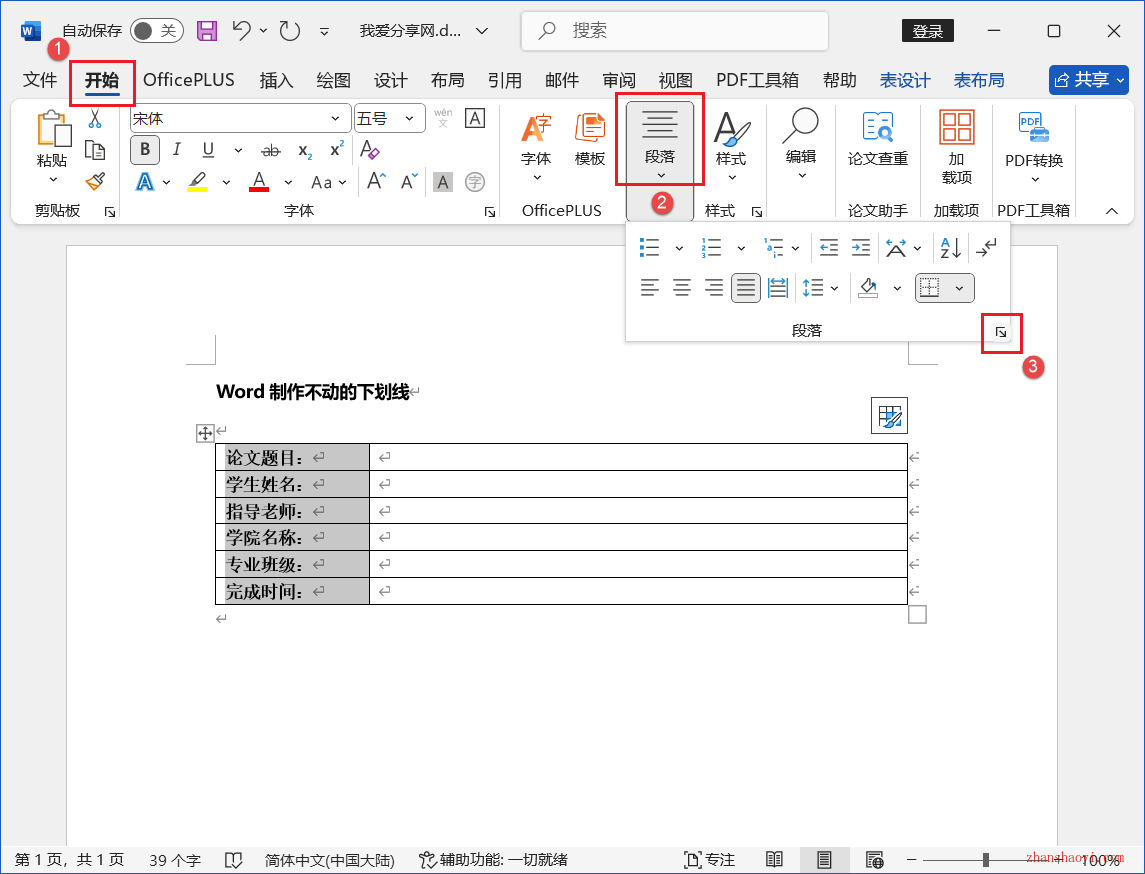Click the Enclosed character icon
The width and height of the screenshot is (1145, 874).
click(475, 182)
